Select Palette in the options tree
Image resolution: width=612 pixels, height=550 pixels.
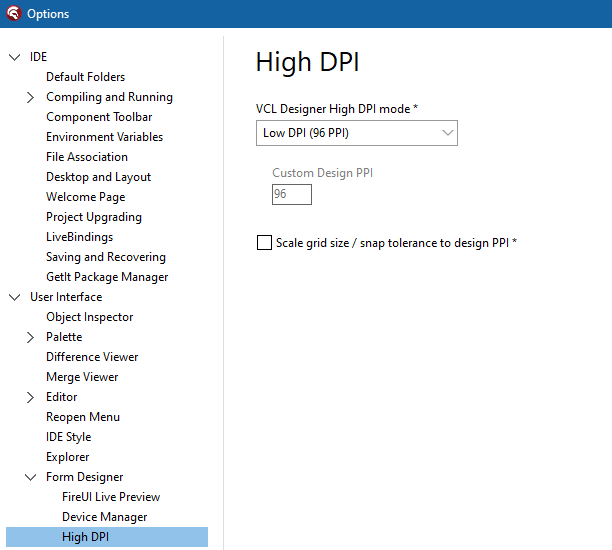pos(64,337)
